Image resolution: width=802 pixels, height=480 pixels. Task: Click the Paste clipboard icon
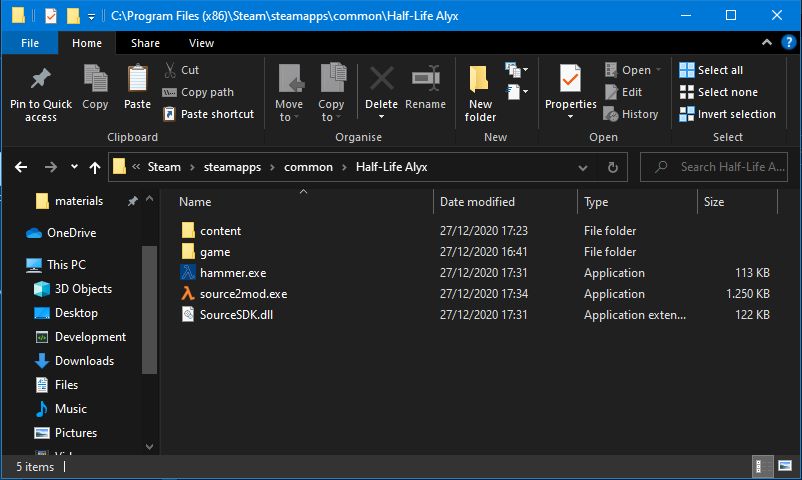coord(137,79)
